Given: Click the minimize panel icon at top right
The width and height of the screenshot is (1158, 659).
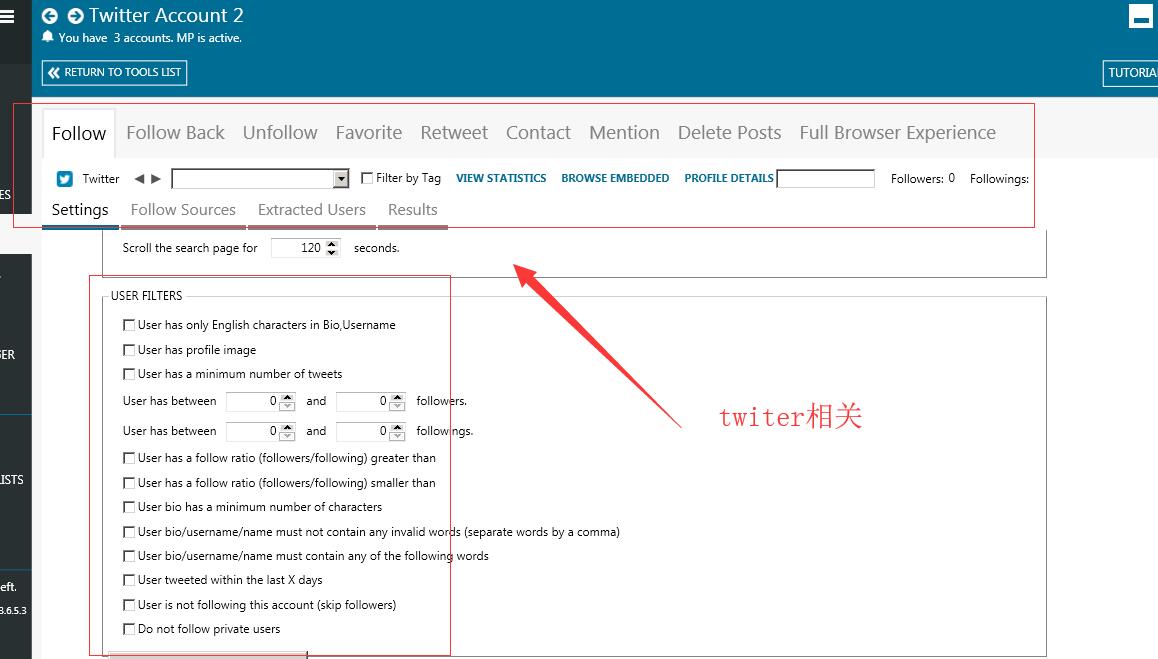Looking at the screenshot, I should point(1140,16).
